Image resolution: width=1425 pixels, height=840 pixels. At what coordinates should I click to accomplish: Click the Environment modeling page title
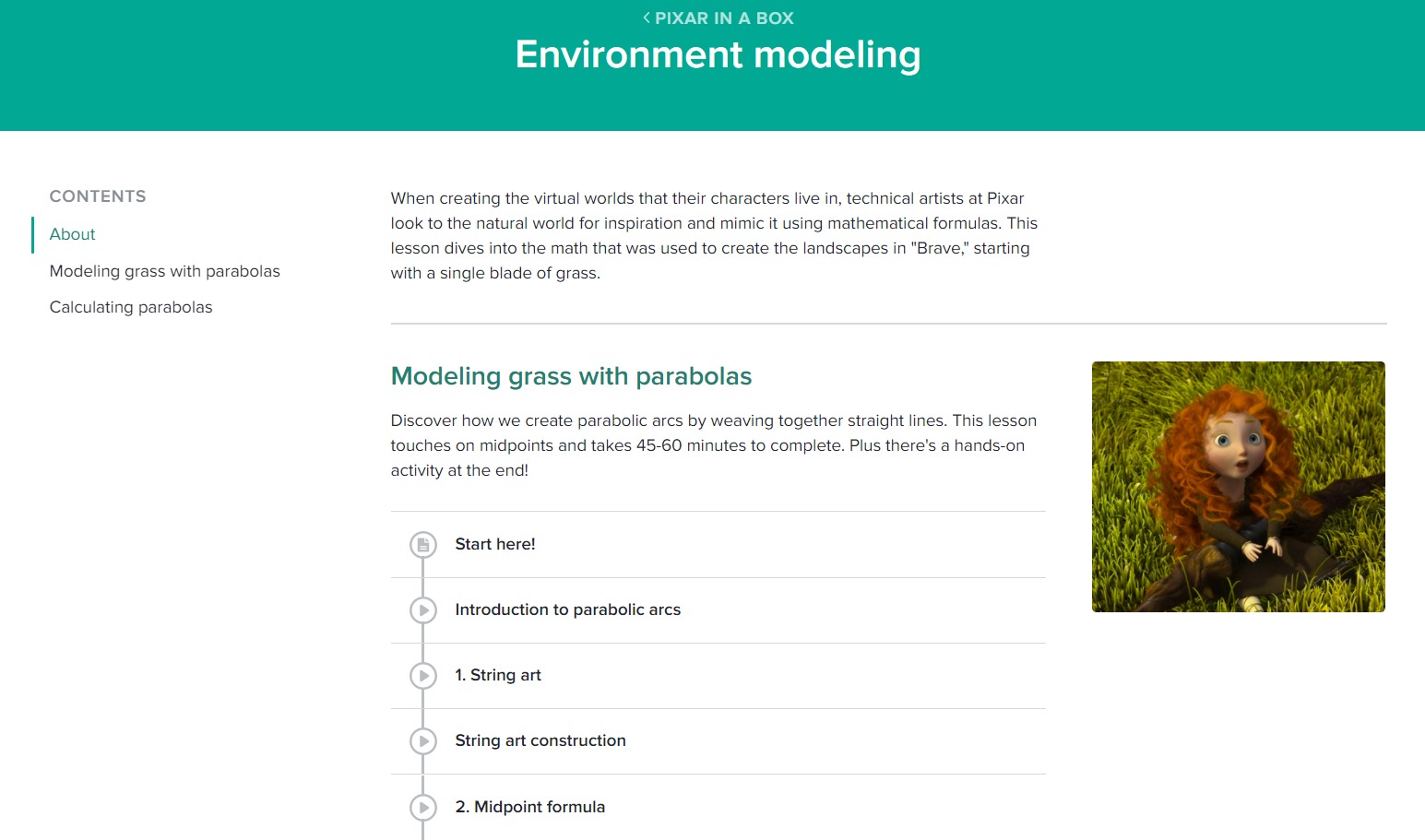coord(718,55)
